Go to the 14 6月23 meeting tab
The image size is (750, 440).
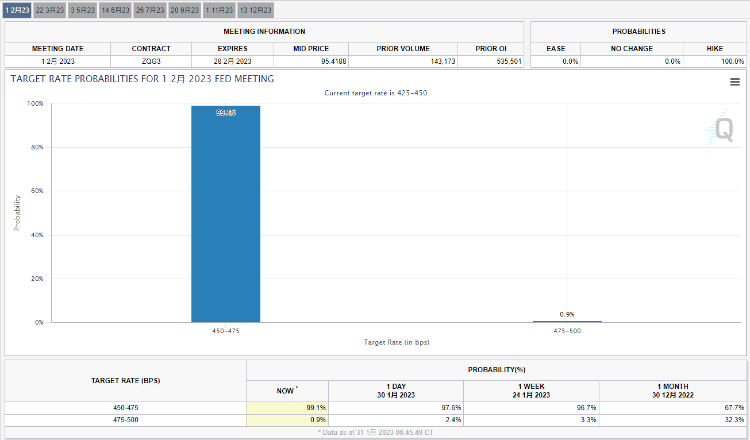116,9
